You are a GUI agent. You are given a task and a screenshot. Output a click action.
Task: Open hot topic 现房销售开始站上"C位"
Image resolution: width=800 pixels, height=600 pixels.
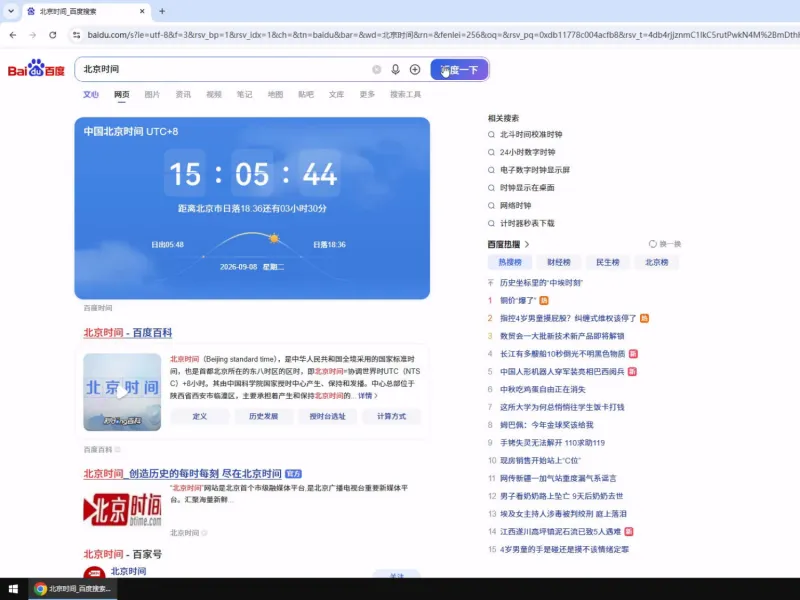click(x=540, y=461)
